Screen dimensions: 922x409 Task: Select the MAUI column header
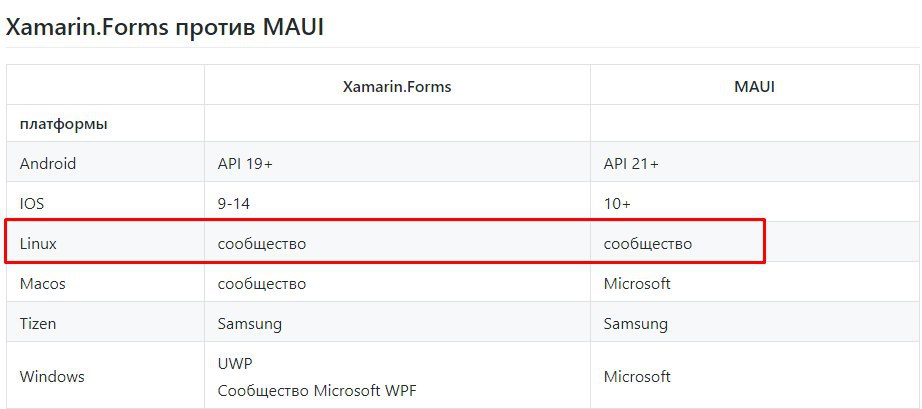click(754, 87)
